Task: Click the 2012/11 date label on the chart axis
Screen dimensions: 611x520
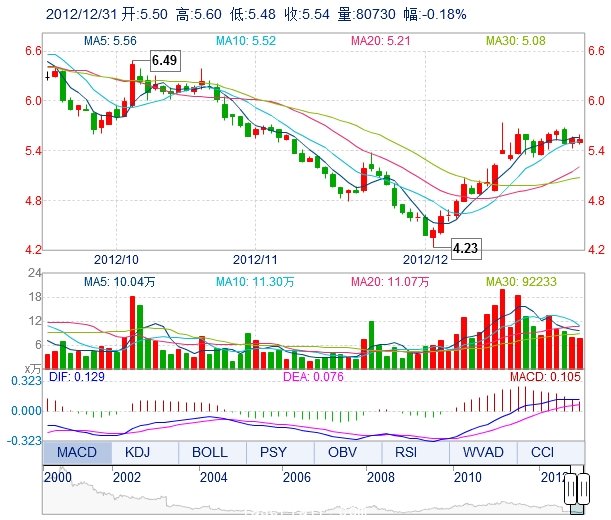Action: point(253,257)
